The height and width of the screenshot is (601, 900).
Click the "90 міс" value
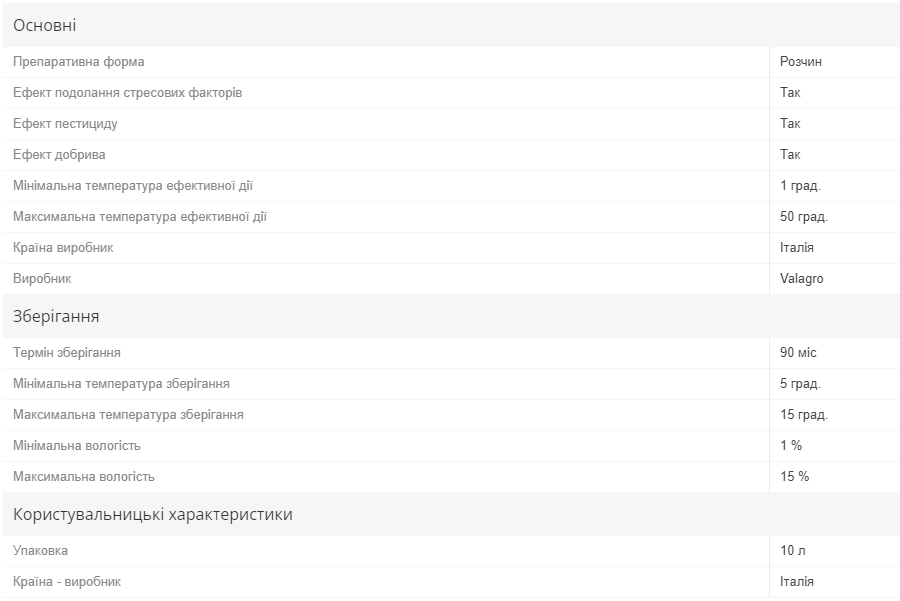point(799,353)
